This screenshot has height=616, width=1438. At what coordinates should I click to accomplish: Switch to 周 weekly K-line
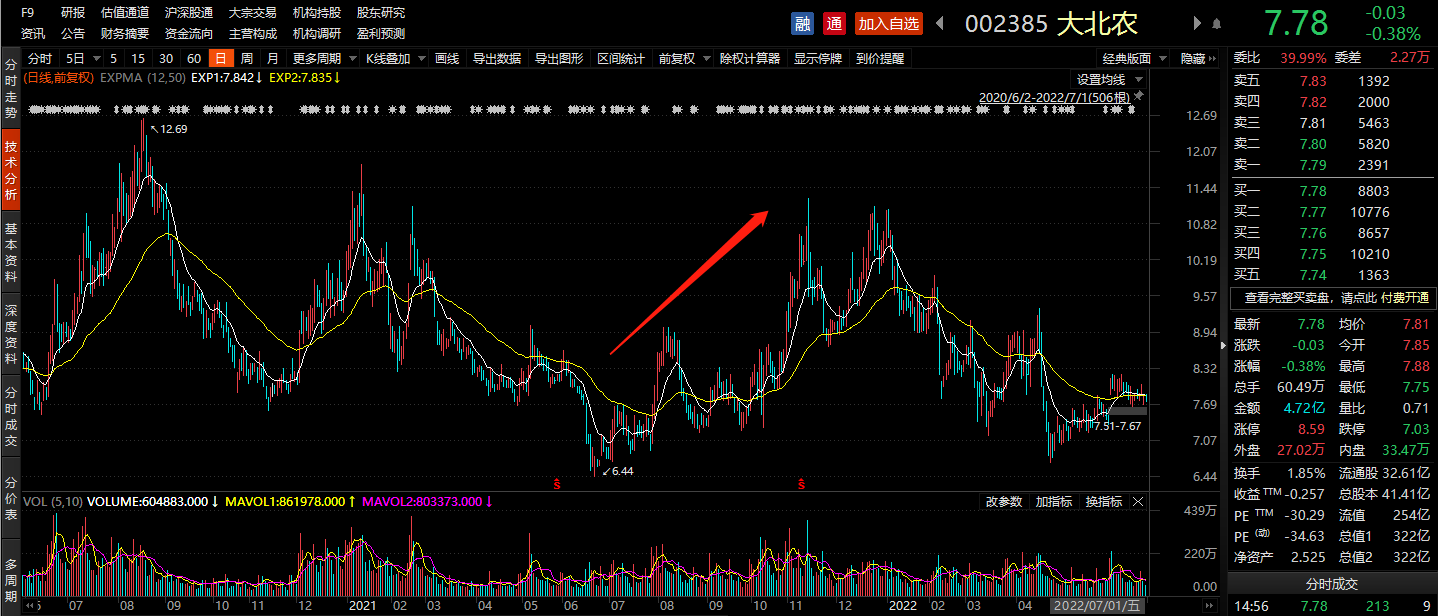246,59
